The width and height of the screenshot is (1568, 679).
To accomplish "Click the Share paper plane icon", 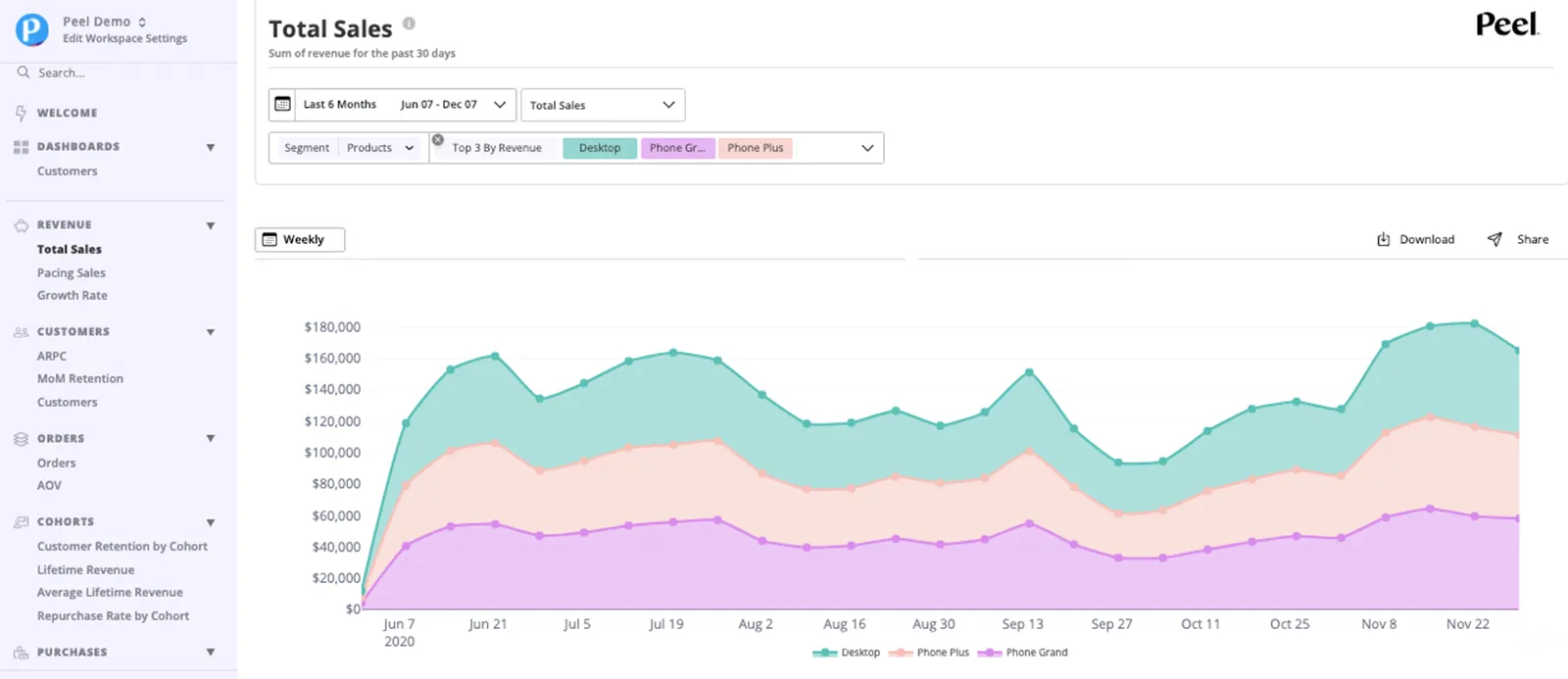I will click(1494, 239).
